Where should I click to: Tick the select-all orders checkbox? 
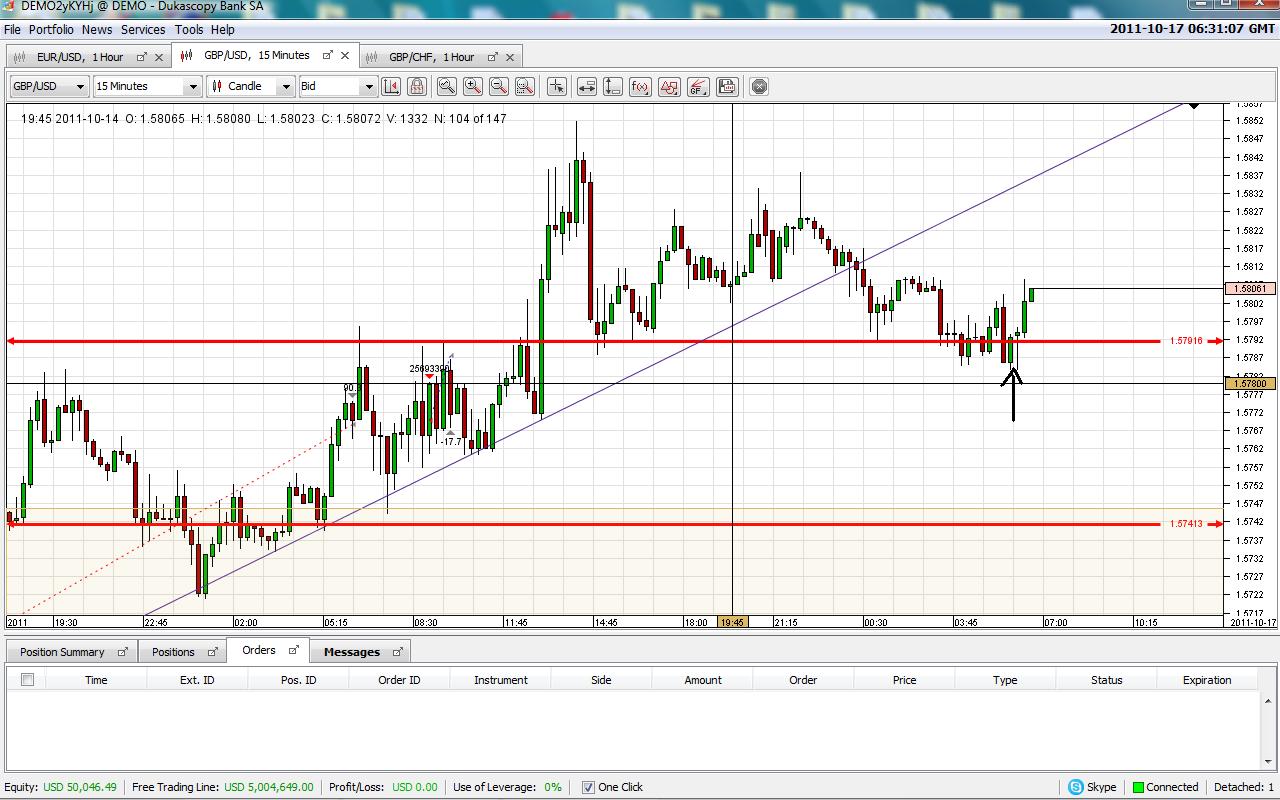click(27, 680)
